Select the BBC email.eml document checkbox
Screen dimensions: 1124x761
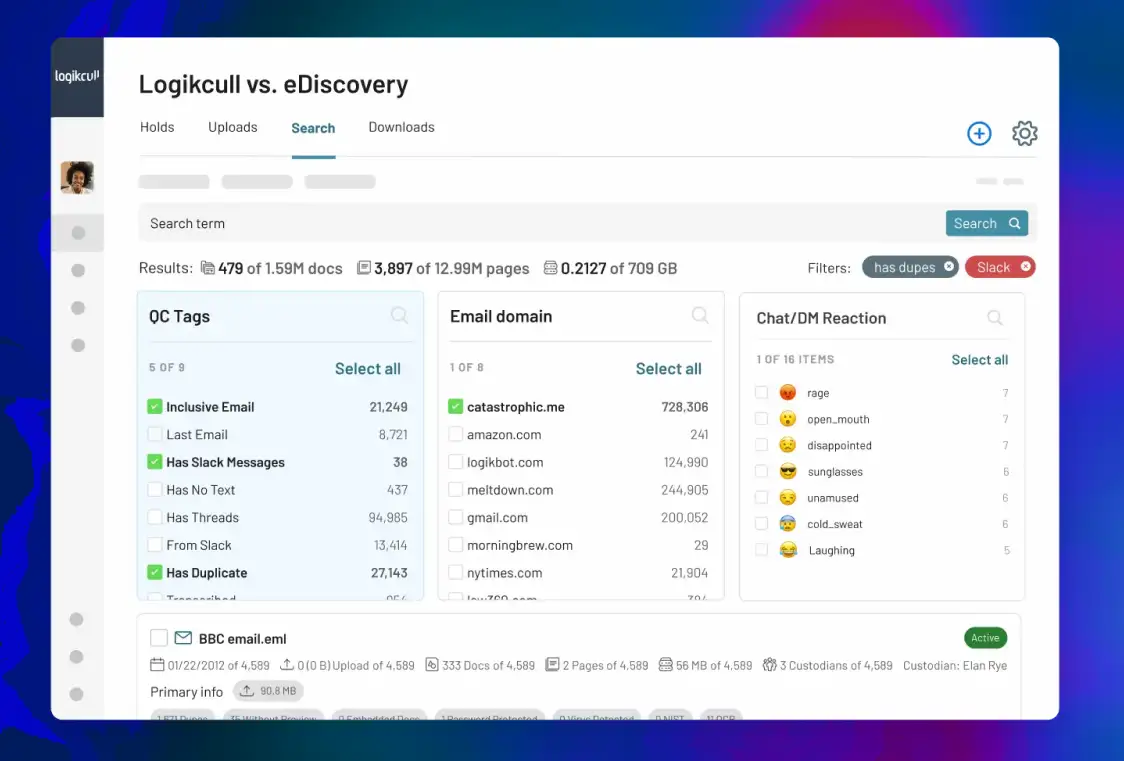[159, 638]
